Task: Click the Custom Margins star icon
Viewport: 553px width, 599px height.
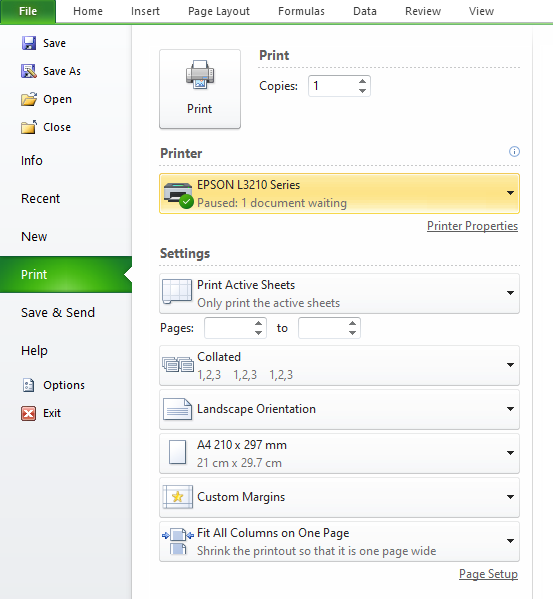Action: pos(177,497)
